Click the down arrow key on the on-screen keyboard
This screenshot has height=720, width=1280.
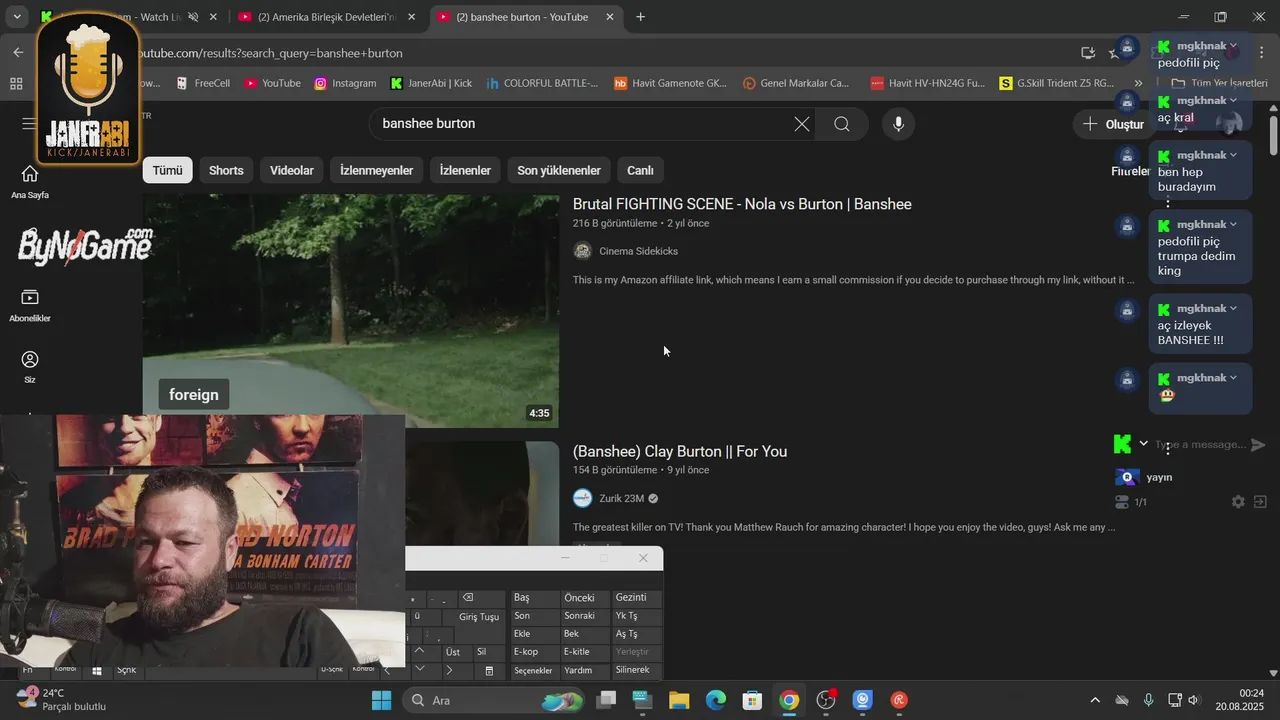point(419,669)
